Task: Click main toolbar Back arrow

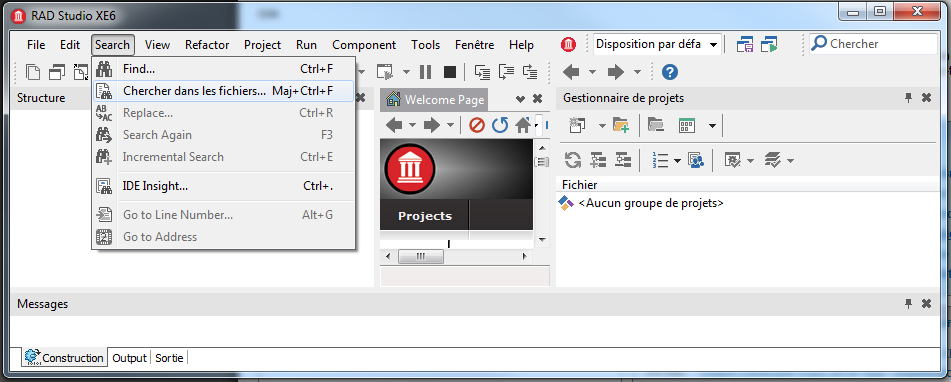Action: click(571, 73)
